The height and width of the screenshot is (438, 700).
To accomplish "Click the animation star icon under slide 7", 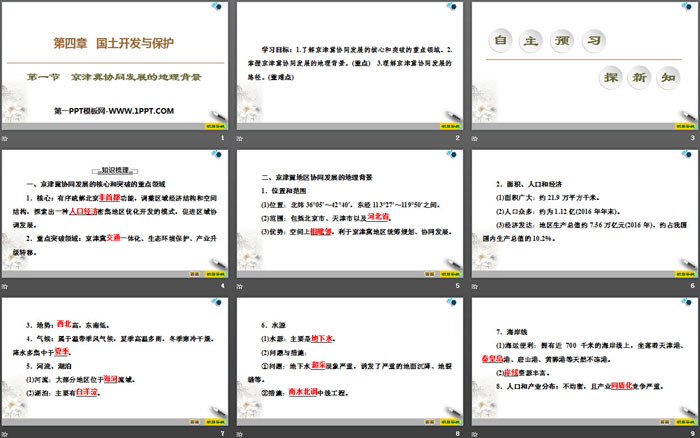I will [5, 434].
